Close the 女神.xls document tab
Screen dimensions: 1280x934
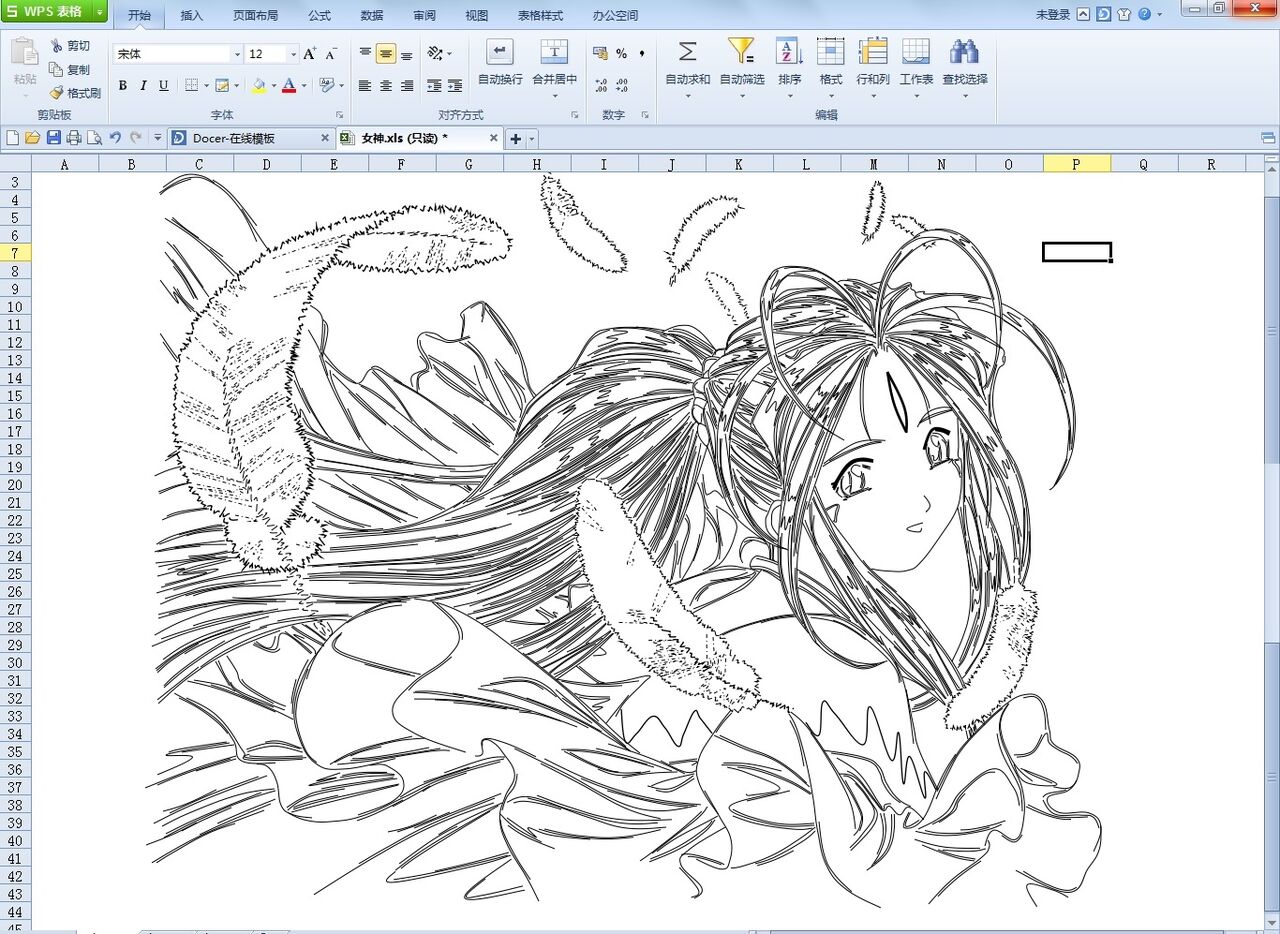pyautogui.click(x=494, y=138)
